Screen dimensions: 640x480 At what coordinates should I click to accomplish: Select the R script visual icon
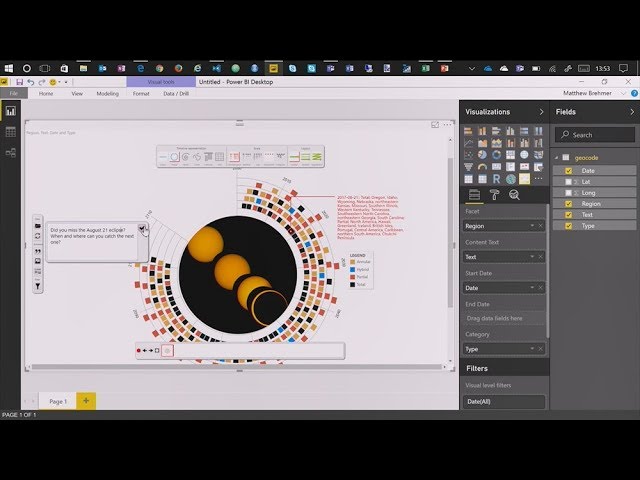496,179
